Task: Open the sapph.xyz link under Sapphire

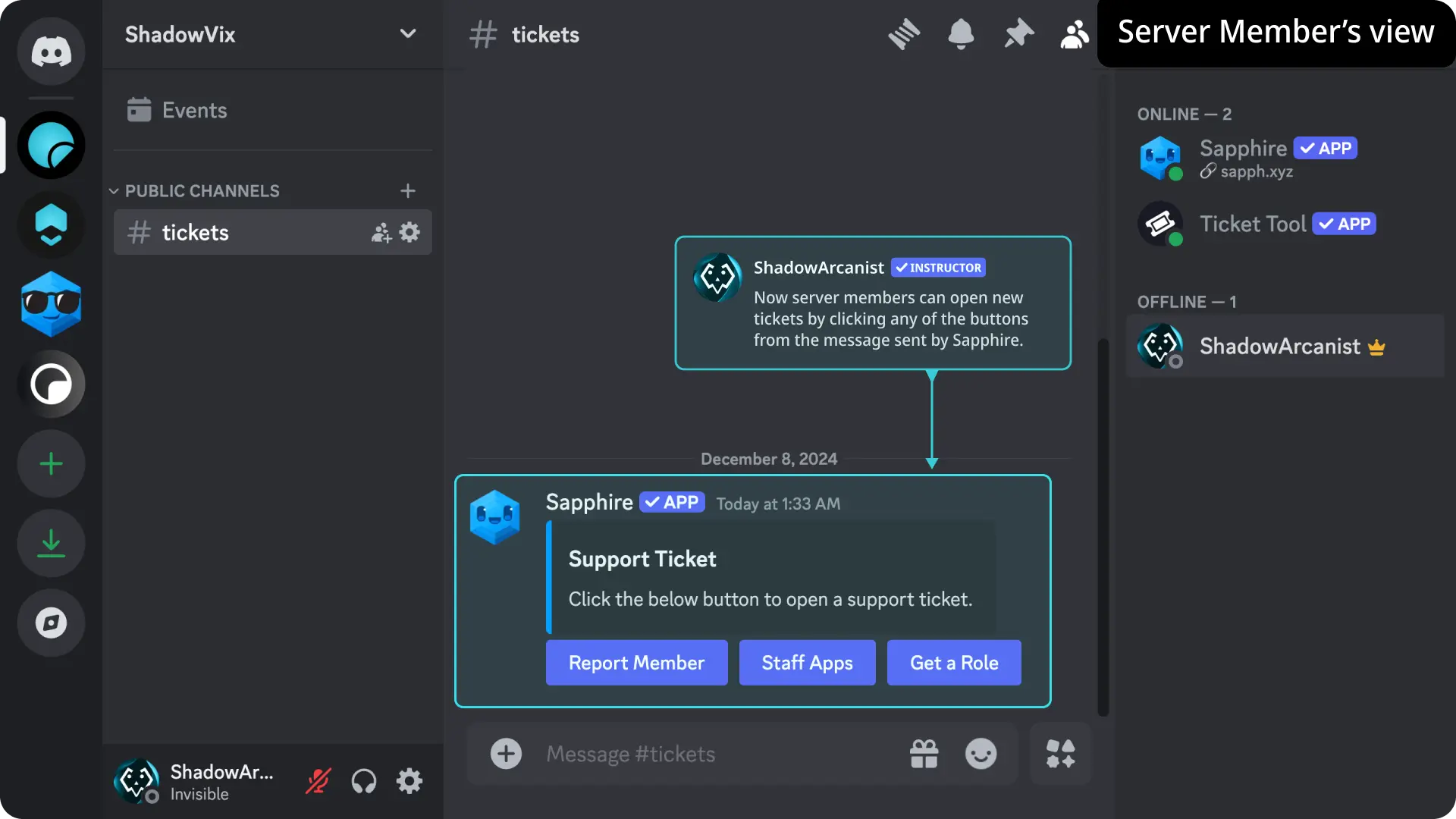Action: pos(1256,172)
